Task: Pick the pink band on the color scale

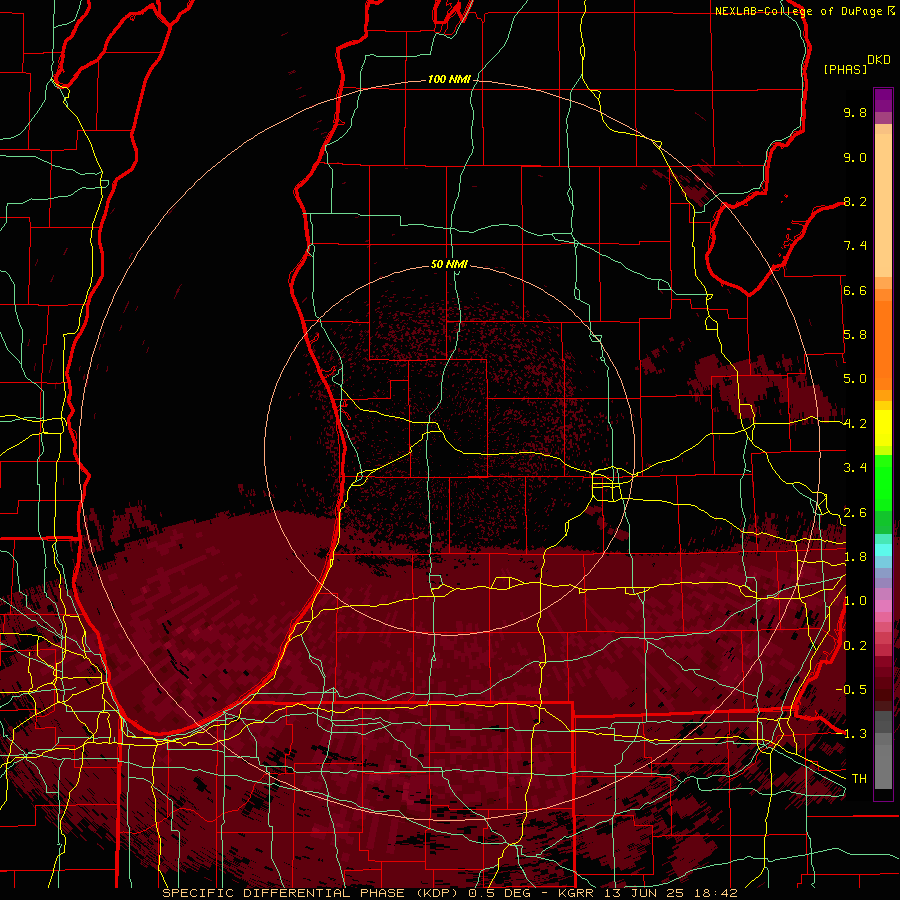Action: [x=883, y=606]
